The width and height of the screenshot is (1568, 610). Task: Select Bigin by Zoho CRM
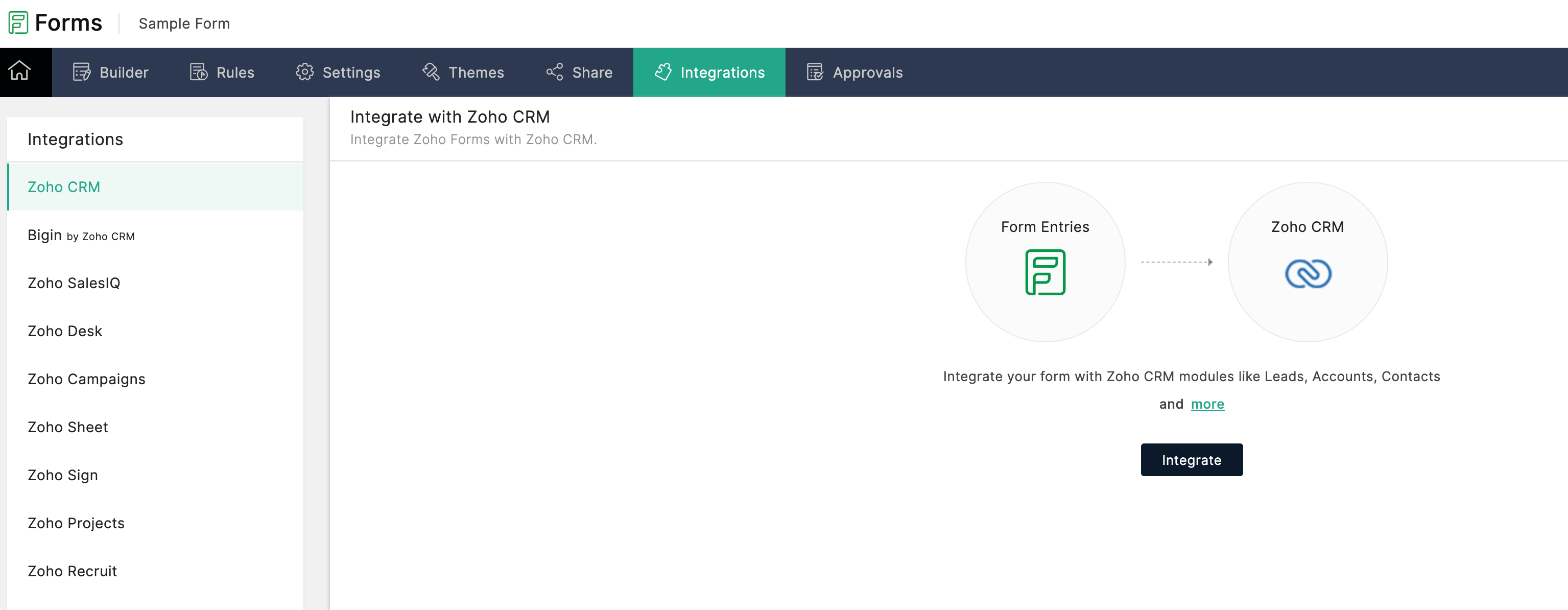coord(155,235)
